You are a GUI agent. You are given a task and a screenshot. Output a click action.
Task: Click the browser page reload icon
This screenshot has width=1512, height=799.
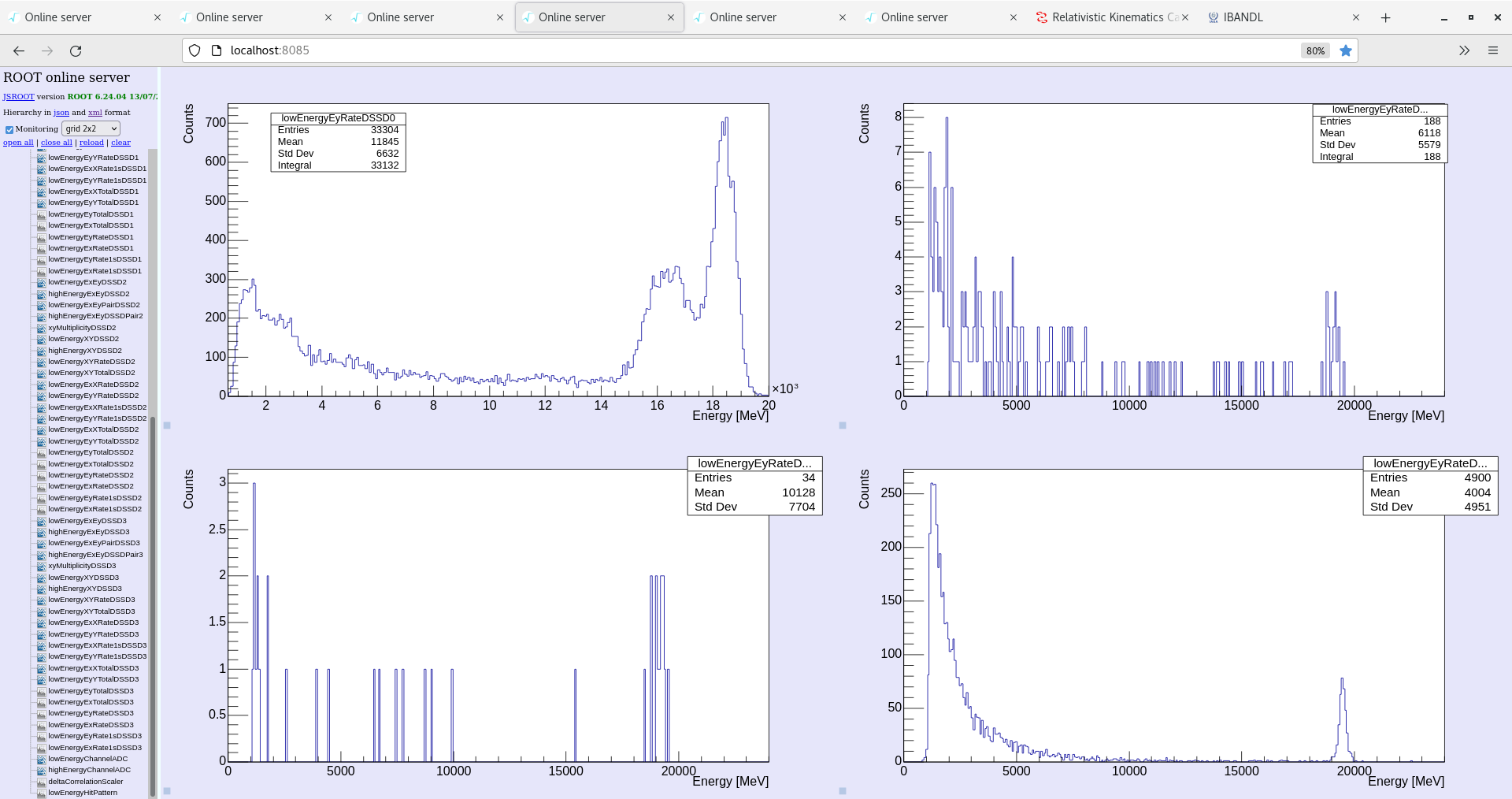click(76, 50)
